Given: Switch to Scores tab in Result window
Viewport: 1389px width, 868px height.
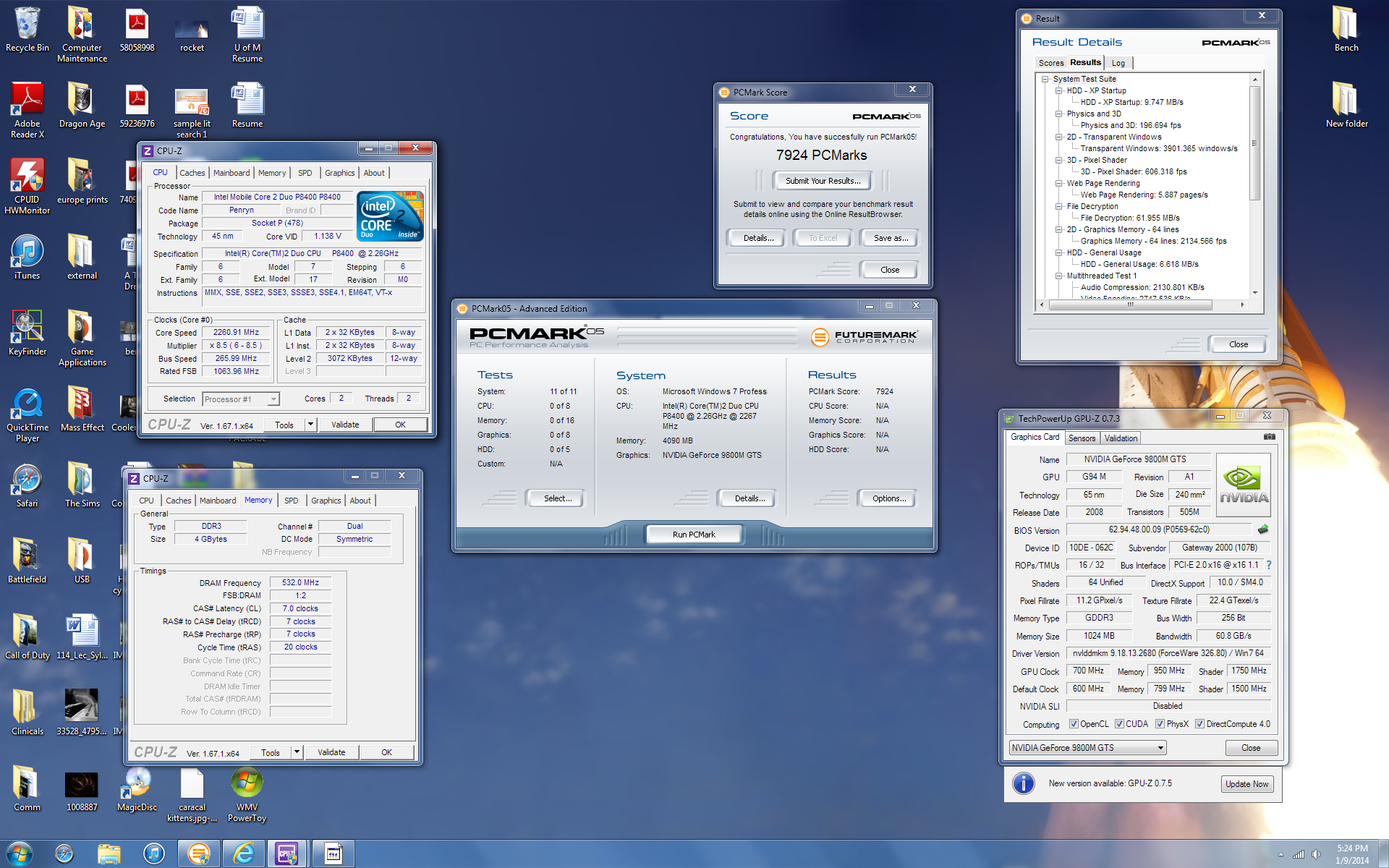Looking at the screenshot, I should [x=1051, y=63].
